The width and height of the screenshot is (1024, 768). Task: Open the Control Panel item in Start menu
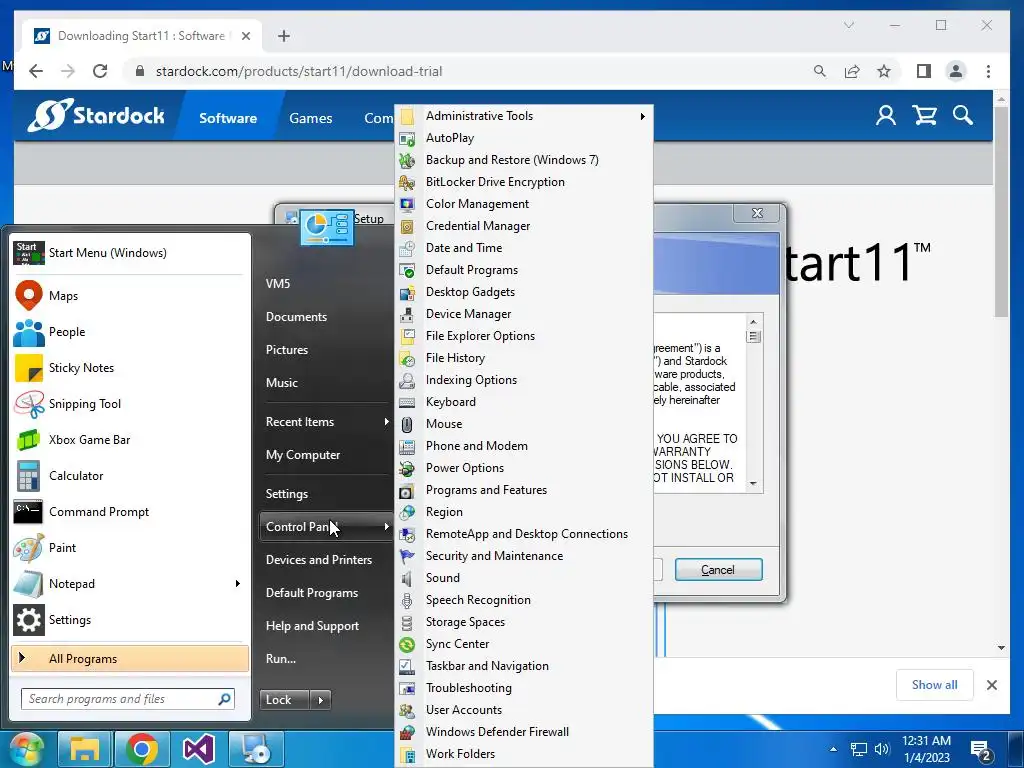pos(326,527)
